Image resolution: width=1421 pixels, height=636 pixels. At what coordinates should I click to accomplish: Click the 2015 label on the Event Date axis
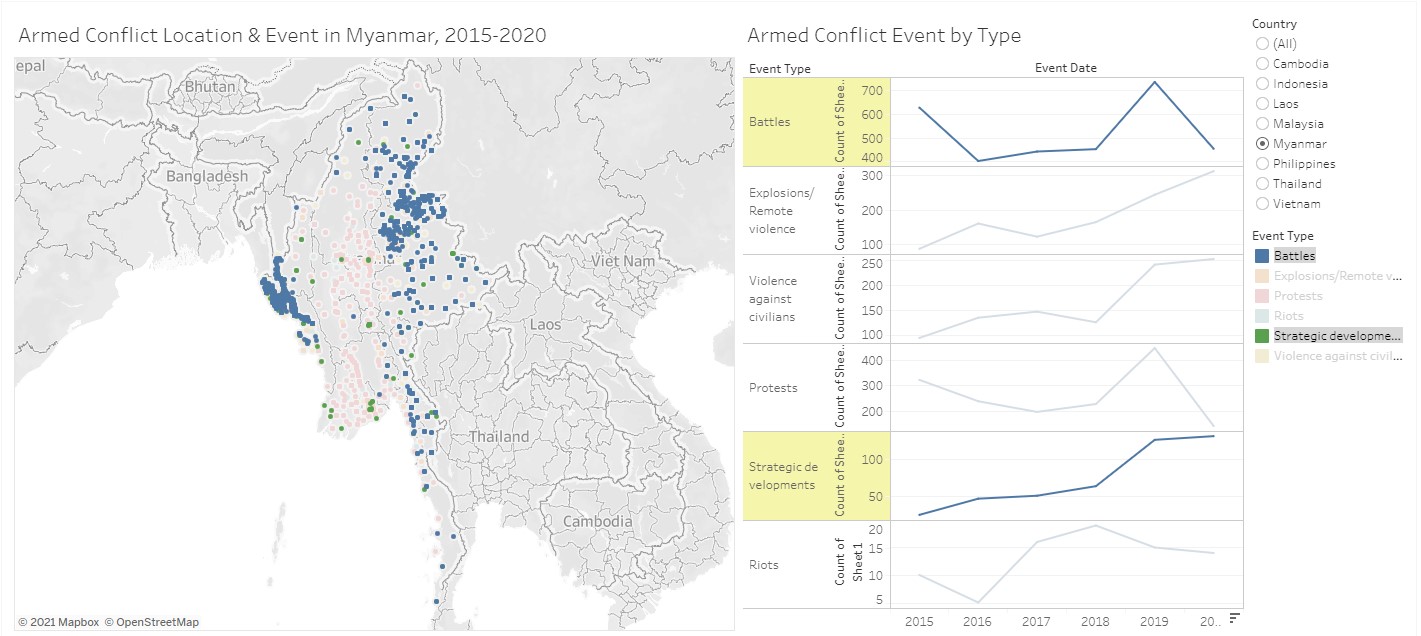pyautogui.click(x=919, y=621)
